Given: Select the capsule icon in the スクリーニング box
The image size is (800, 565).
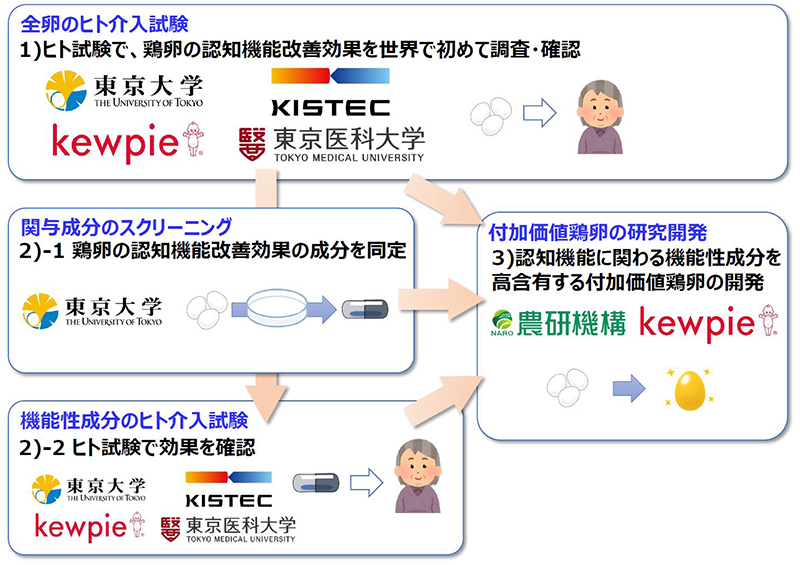Looking at the screenshot, I should click(361, 307).
